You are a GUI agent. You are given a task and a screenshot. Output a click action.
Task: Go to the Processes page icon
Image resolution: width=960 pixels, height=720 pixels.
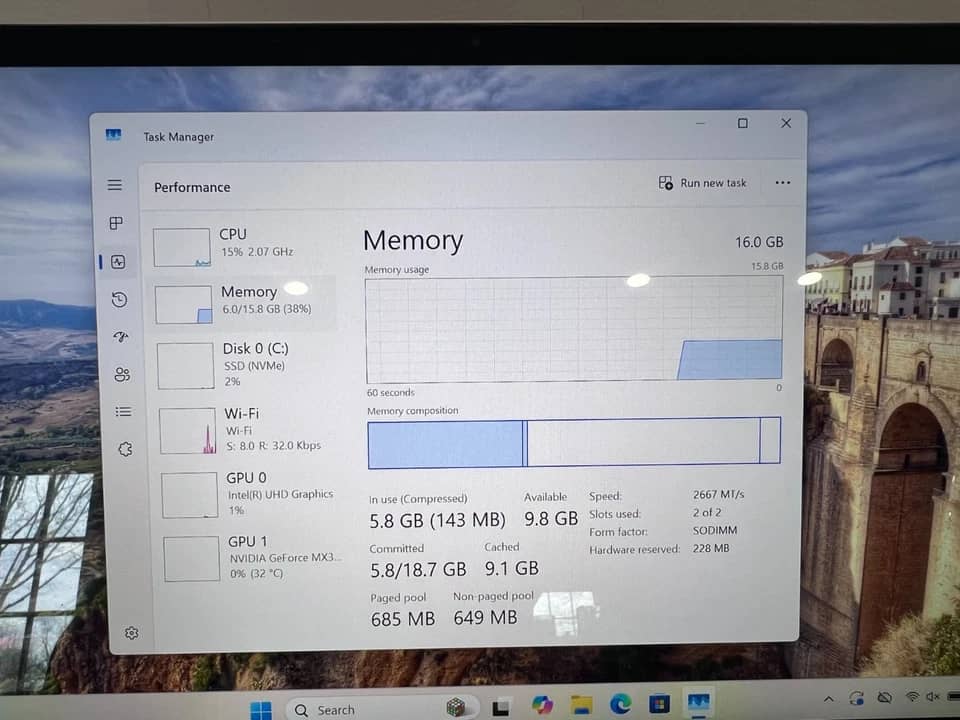(116, 223)
